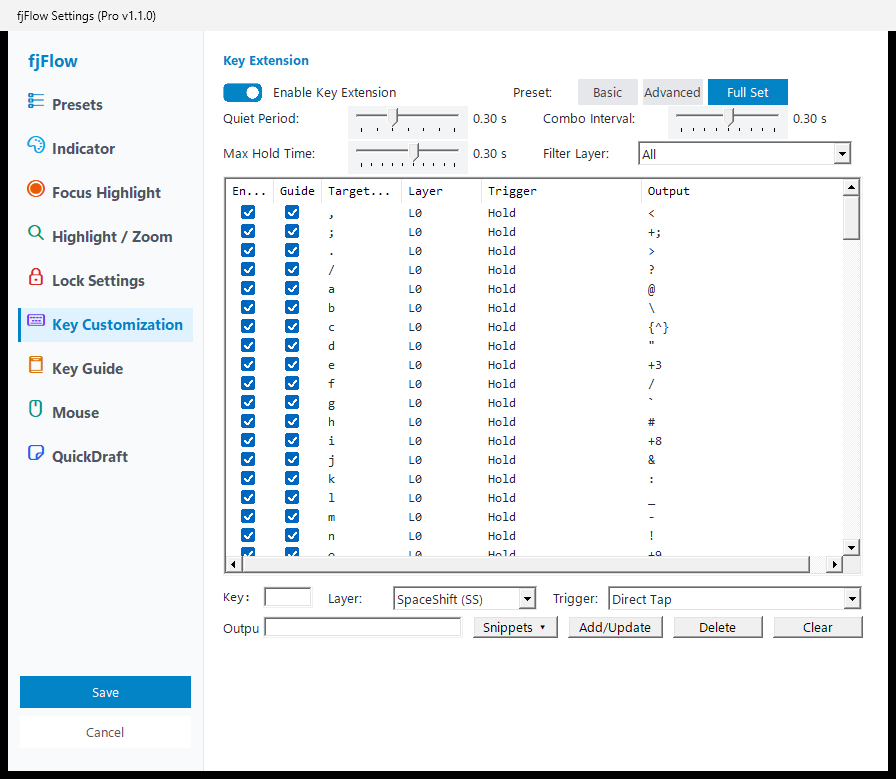Screen dimensions: 896x779
Task: Select the row with output +8
Action: [534, 441]
